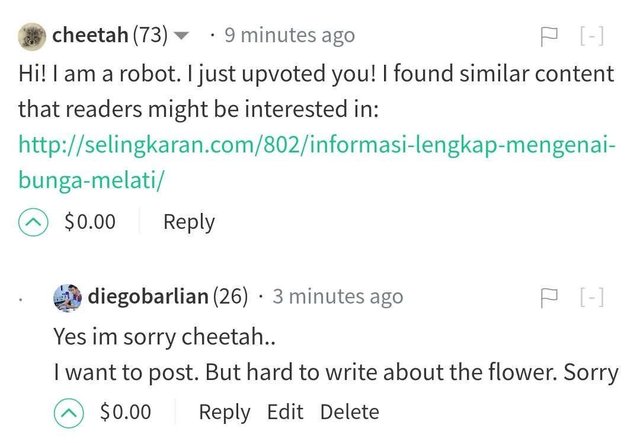Reply to diegobarlian's comment
The height and width of the screenshot is (443, 640).
coord(225,412)
